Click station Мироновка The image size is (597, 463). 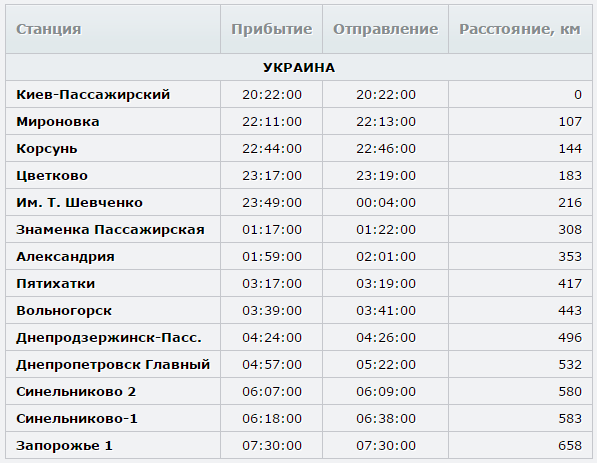pyautogui.click(x=57, y=121)
